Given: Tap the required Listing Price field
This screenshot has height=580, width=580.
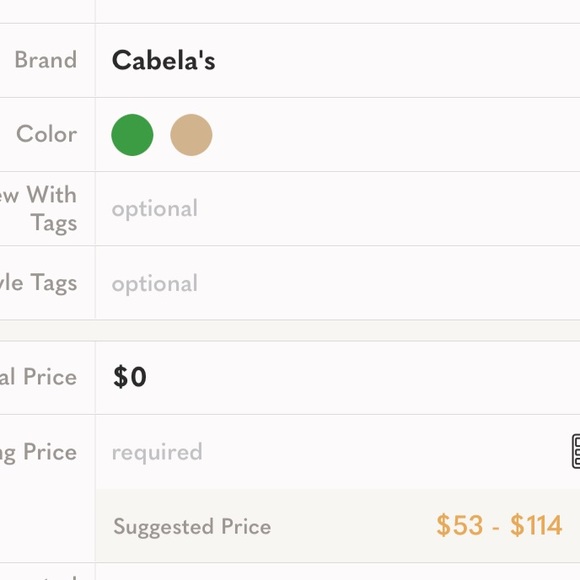Looking at the screenshot, I should [333, 452].
